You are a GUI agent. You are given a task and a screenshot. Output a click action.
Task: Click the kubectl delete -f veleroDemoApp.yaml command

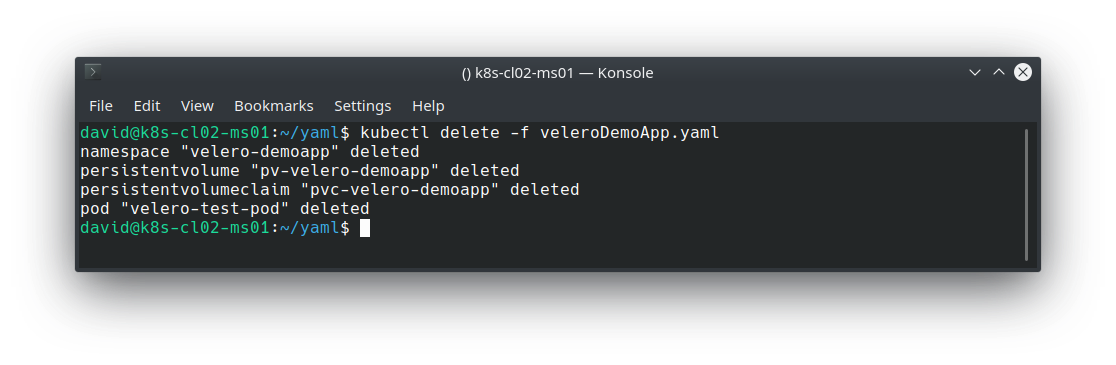540,132
